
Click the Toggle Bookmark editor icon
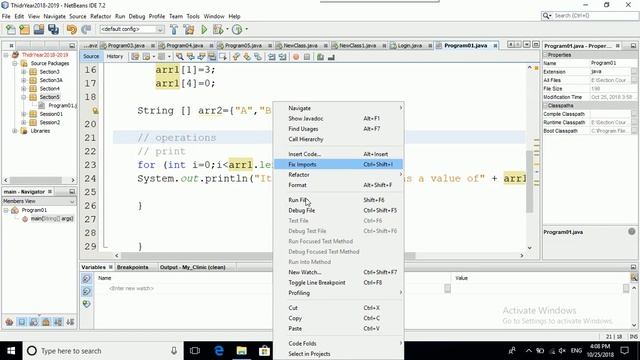tap(258, 57)
